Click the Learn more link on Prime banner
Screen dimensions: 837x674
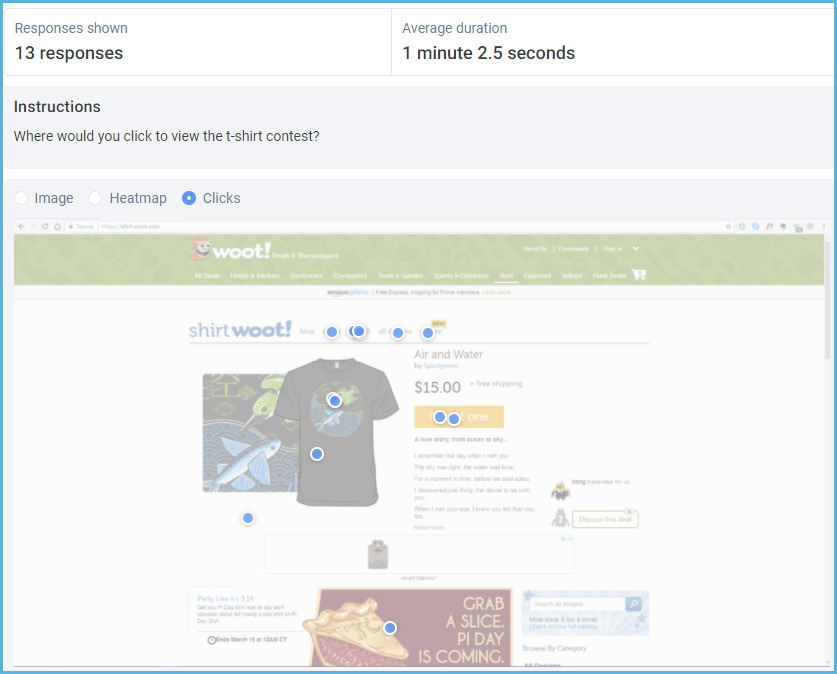point(496,292)
